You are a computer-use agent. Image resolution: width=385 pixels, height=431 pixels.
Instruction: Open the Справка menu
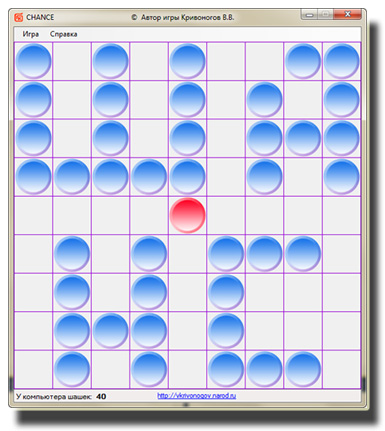64,34
